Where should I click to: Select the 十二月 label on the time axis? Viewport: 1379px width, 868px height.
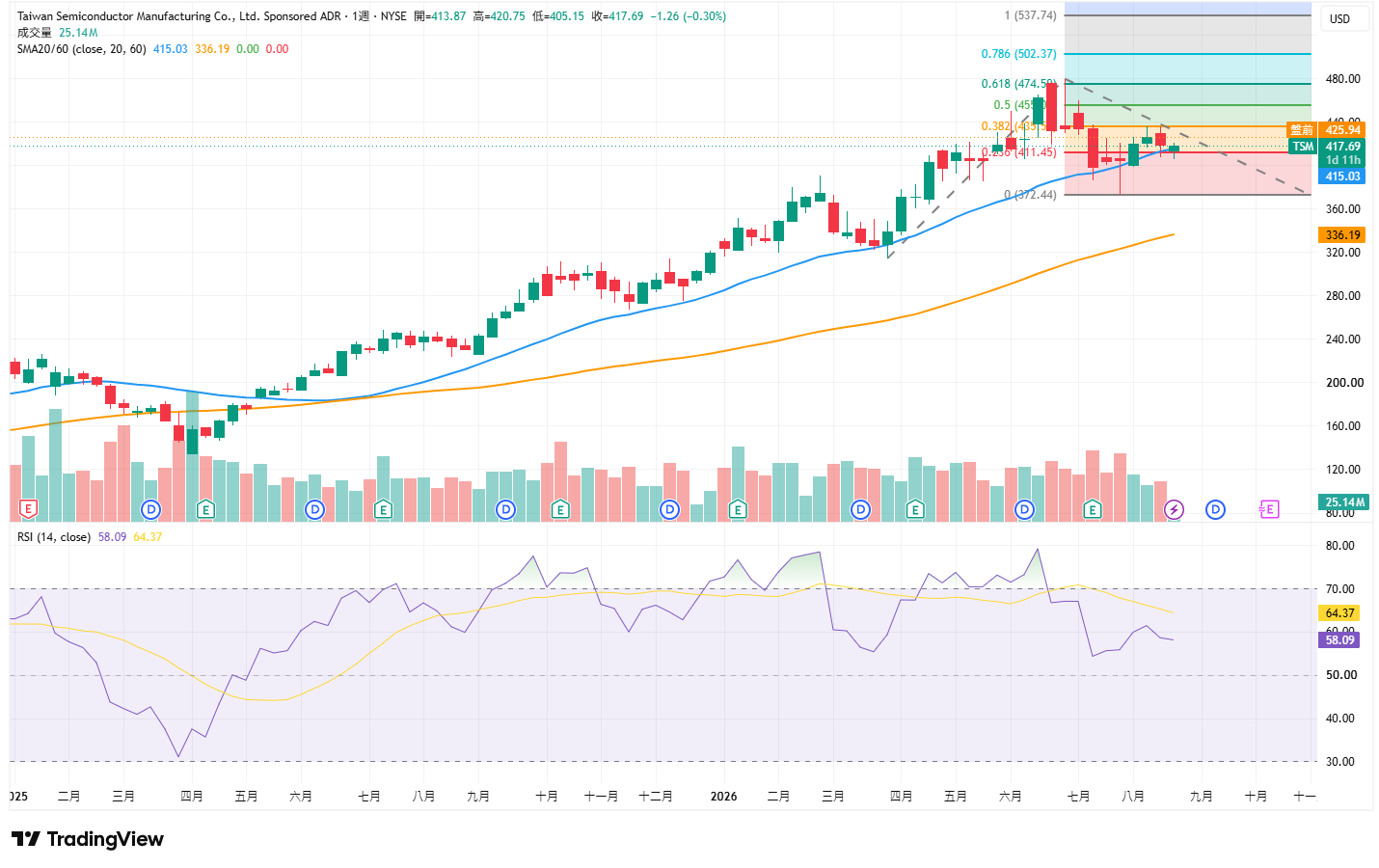pyautogui.click(x=656, y=797)
